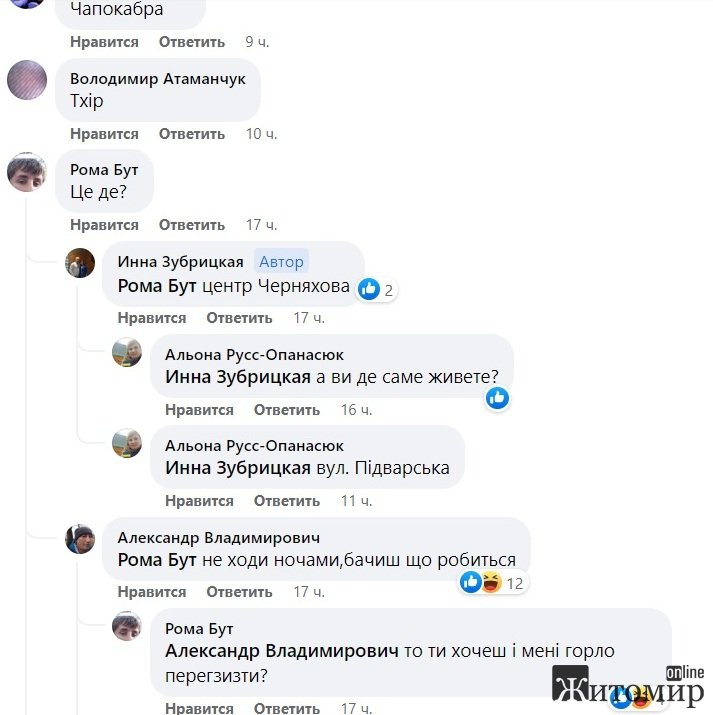The width and height of the screenshot is (713, 715).
Task: Open the Автор badge next to Инна Зубрицкая
Action: tap(281, 262)
